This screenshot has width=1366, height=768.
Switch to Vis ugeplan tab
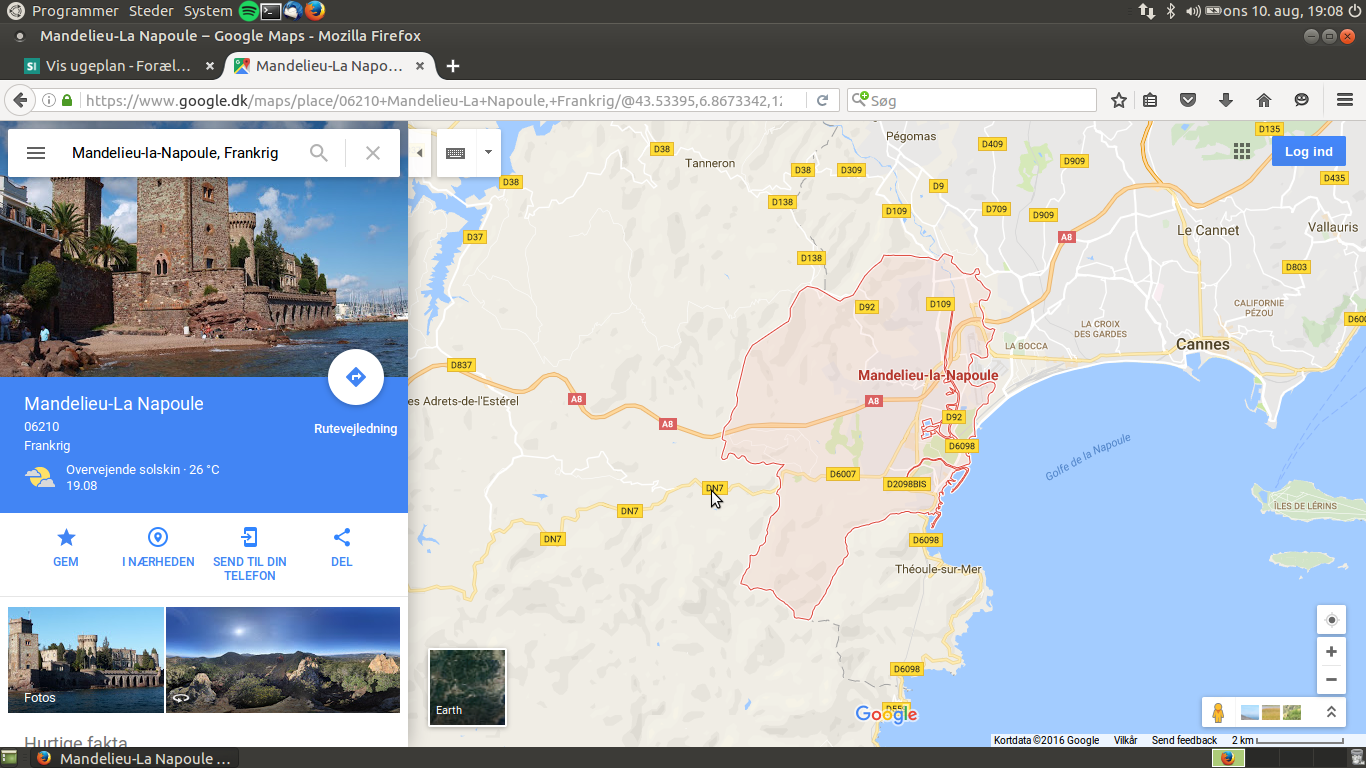tap(118, 66)
